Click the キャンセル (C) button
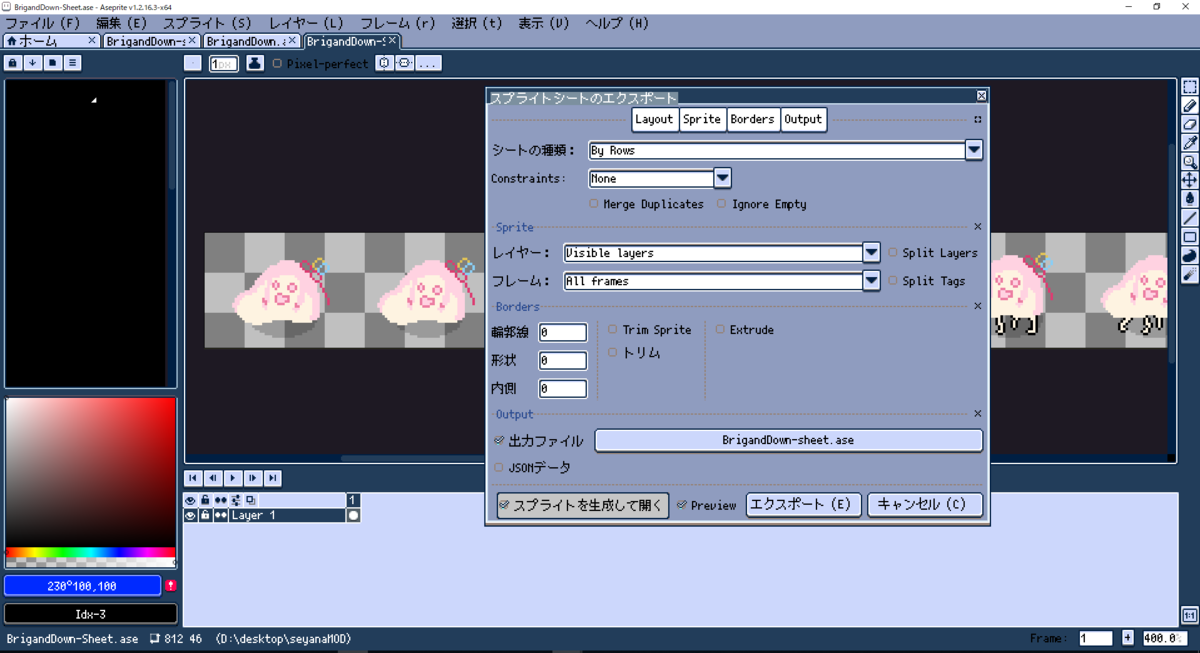1200x653 pixels. click(x=925, y=505)
